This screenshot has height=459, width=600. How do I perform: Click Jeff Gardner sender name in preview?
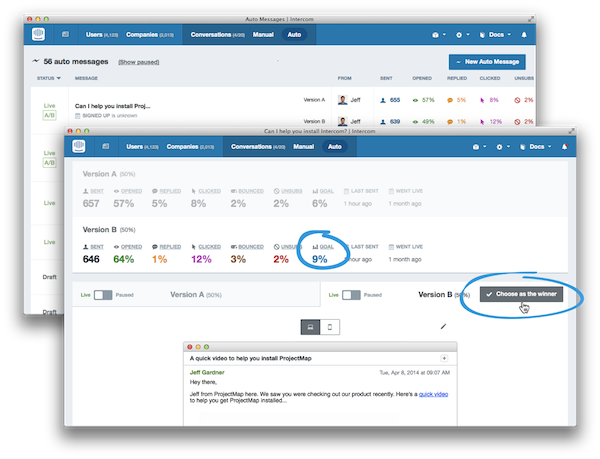tap(207, 372)
